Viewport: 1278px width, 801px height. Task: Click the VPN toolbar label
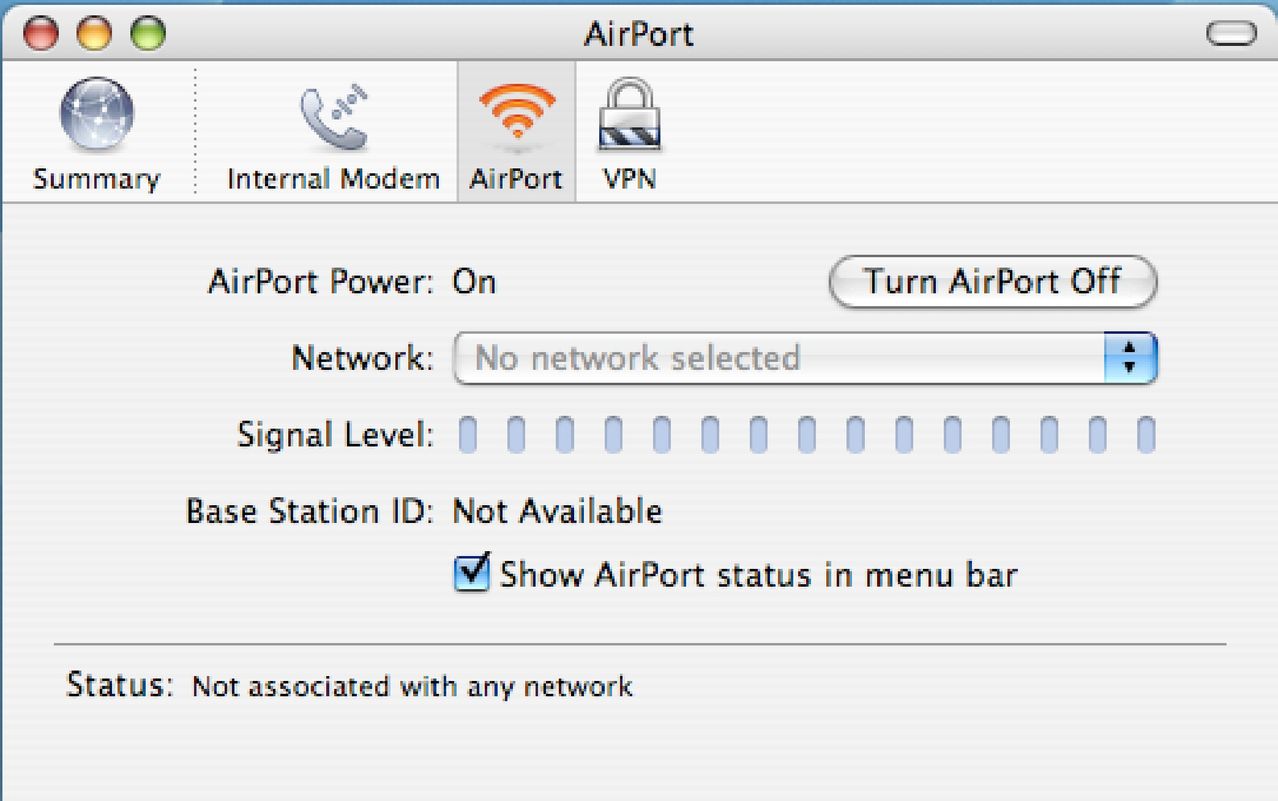click(630, 180)
